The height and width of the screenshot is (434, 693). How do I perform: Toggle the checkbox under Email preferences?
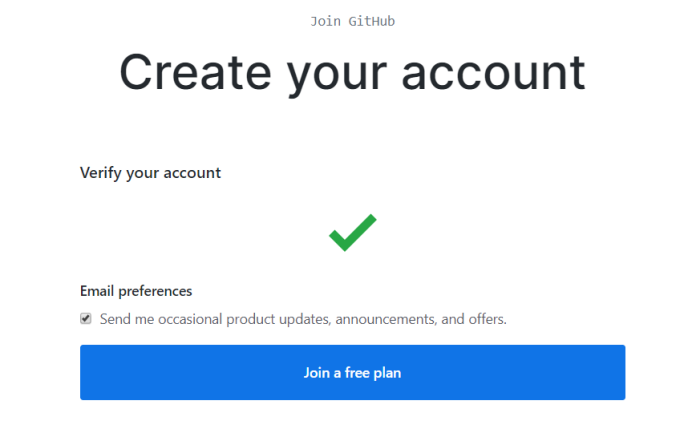point(86,319)
